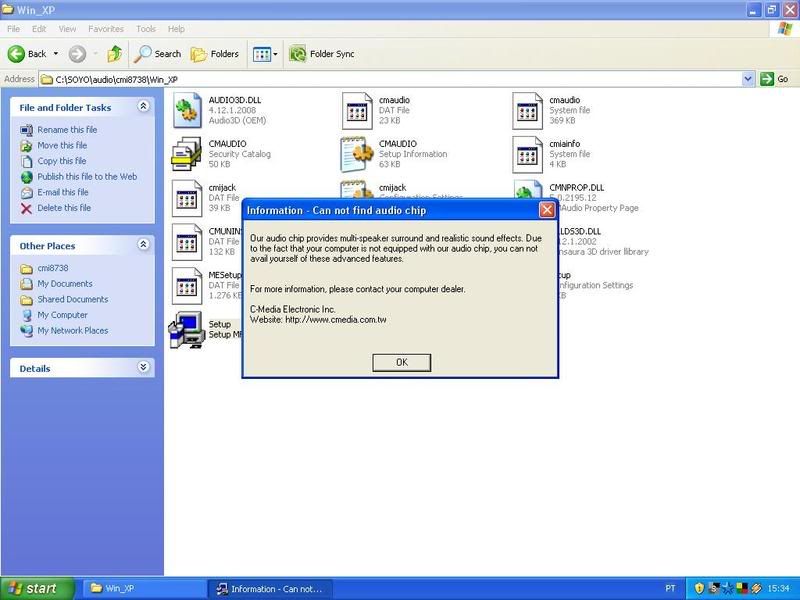800x600 pixels.
Task: Expand the address bar dropdown list
Action: [x=748, y=79]
